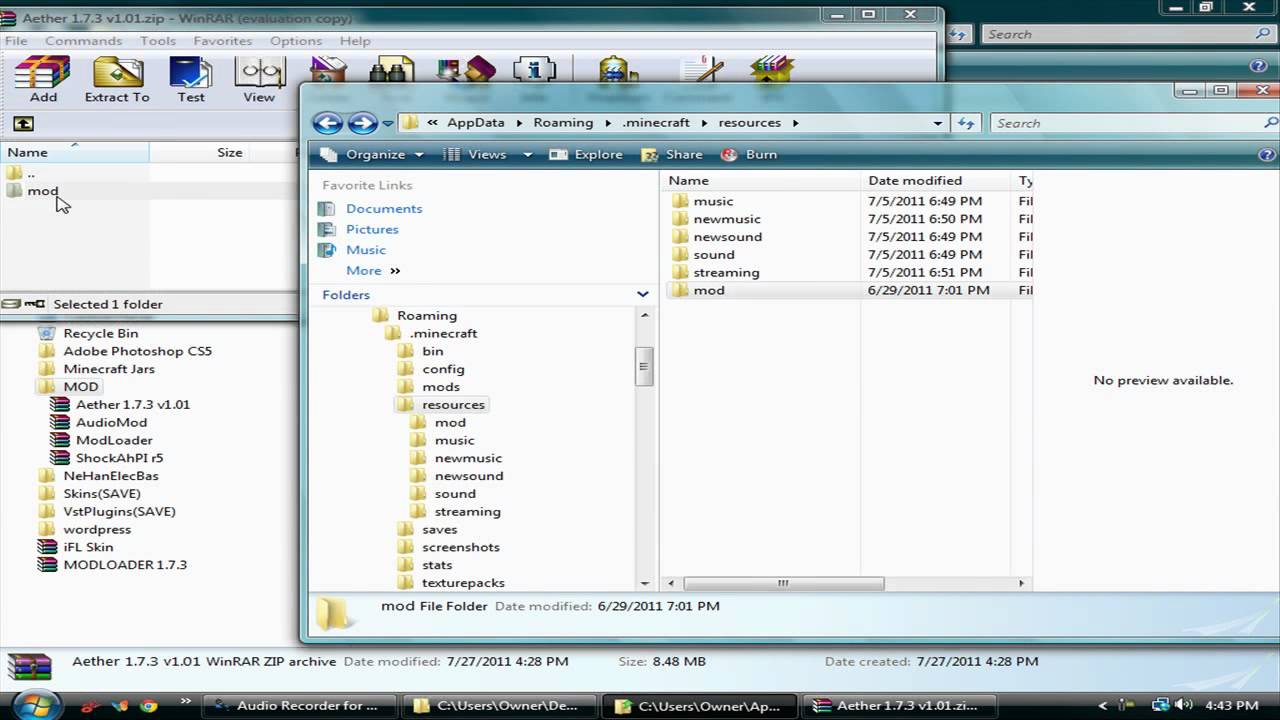Screen dimensions: 1280x720
Task: Open the address bar history dropdown
Action: (x=937, y=123)
